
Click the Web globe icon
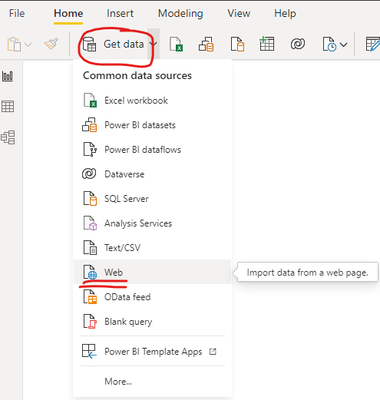(x=90, y=272)
